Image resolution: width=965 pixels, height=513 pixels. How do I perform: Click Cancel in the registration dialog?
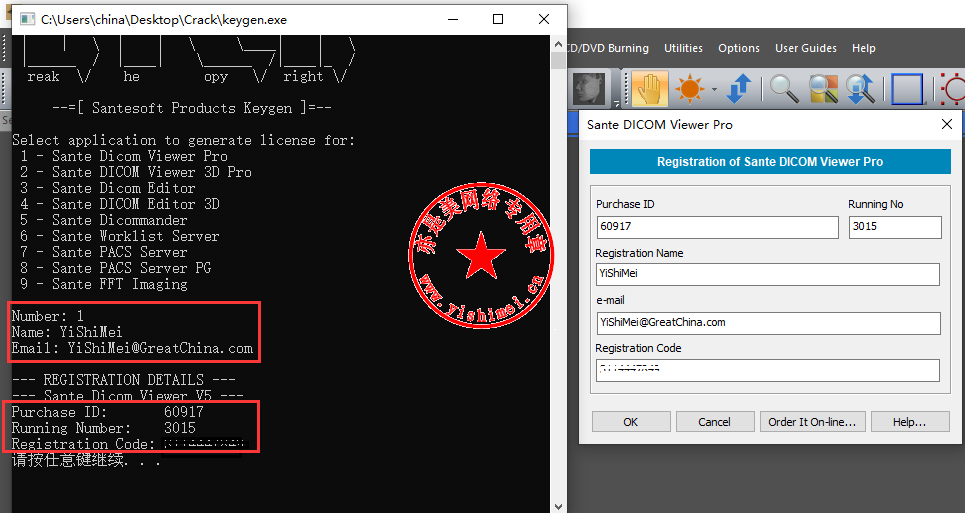coord(715,422)
